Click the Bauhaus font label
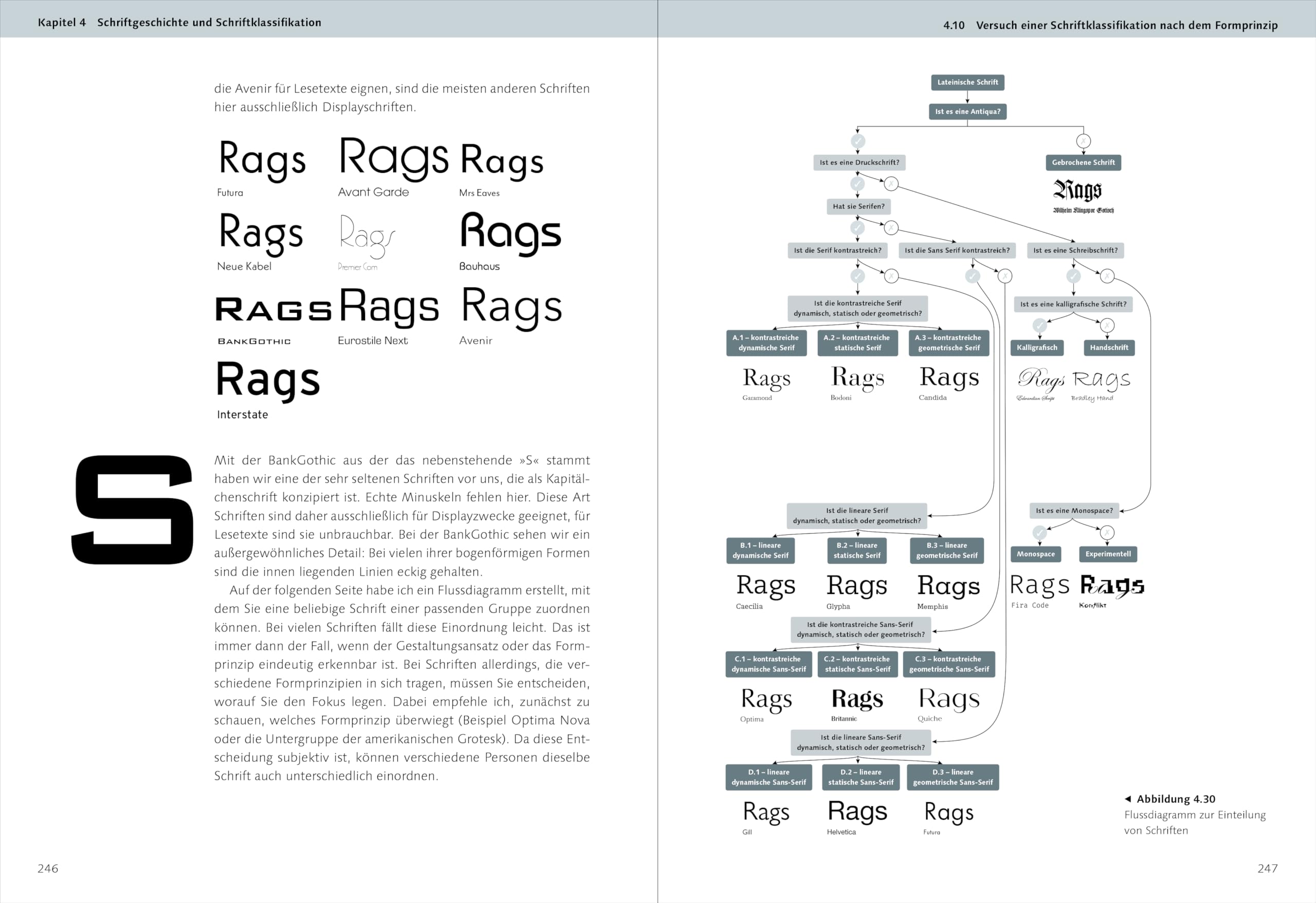The height and width of the screenshot is (903, 1316). [x=479, y=266]
